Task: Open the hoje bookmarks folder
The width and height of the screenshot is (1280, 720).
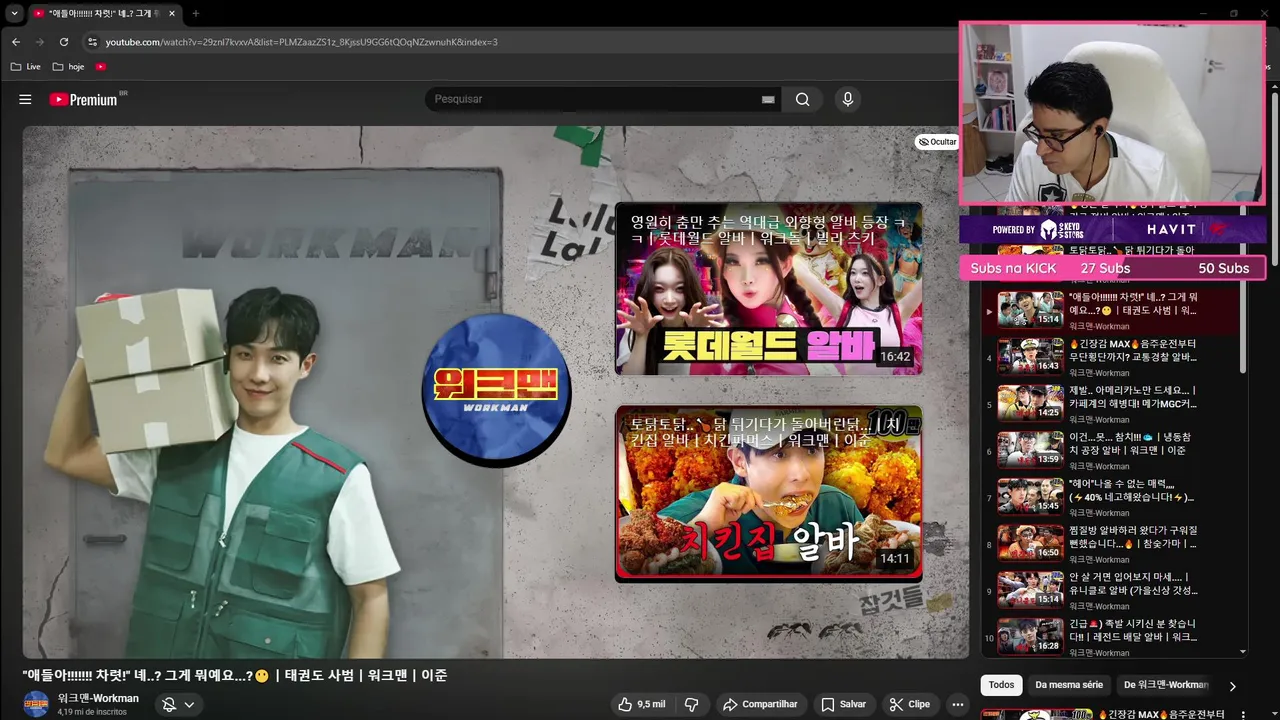Action: pyautogui.click(x=68, y=67)
